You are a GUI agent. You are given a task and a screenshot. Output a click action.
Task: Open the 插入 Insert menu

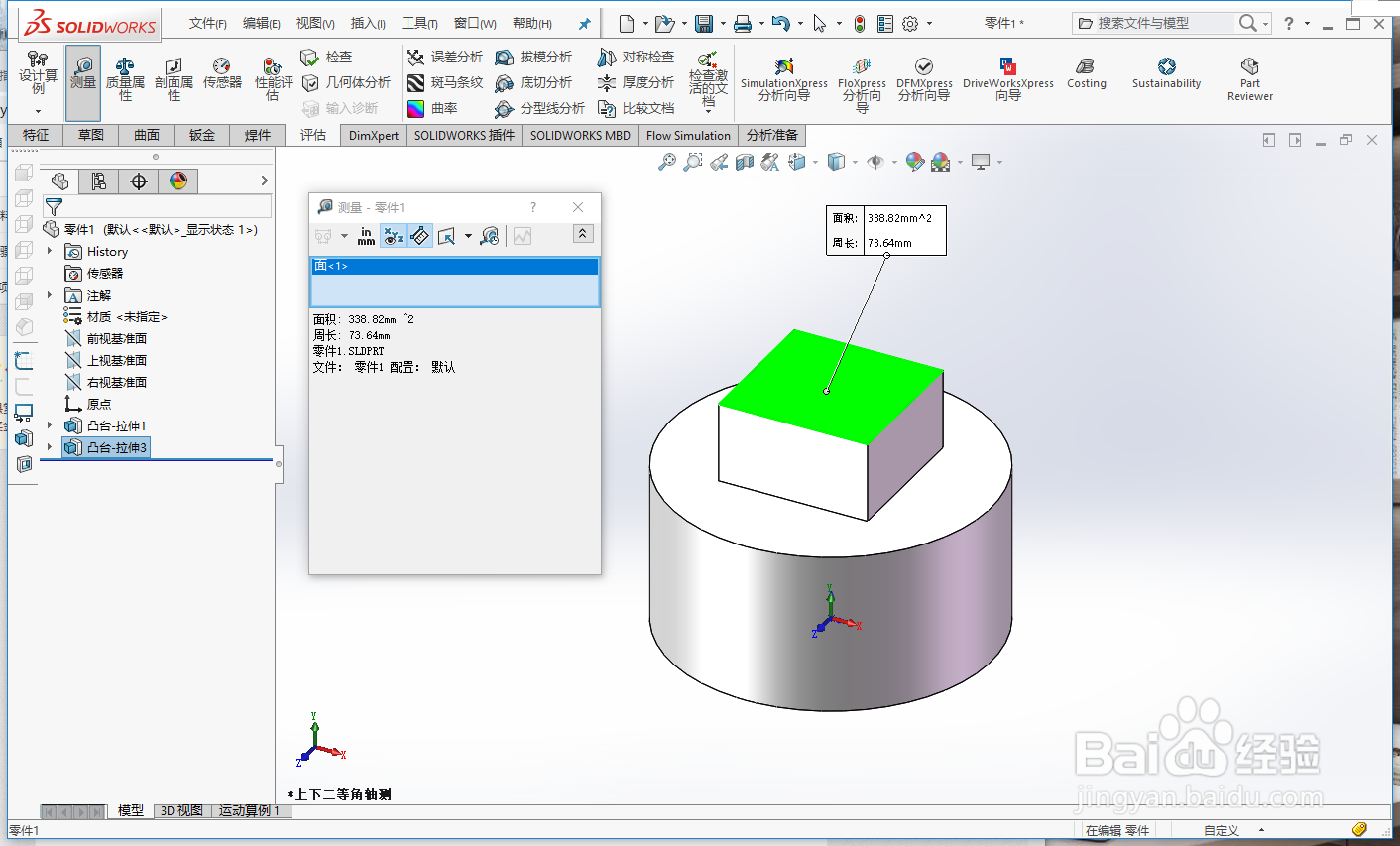(368, 23)
